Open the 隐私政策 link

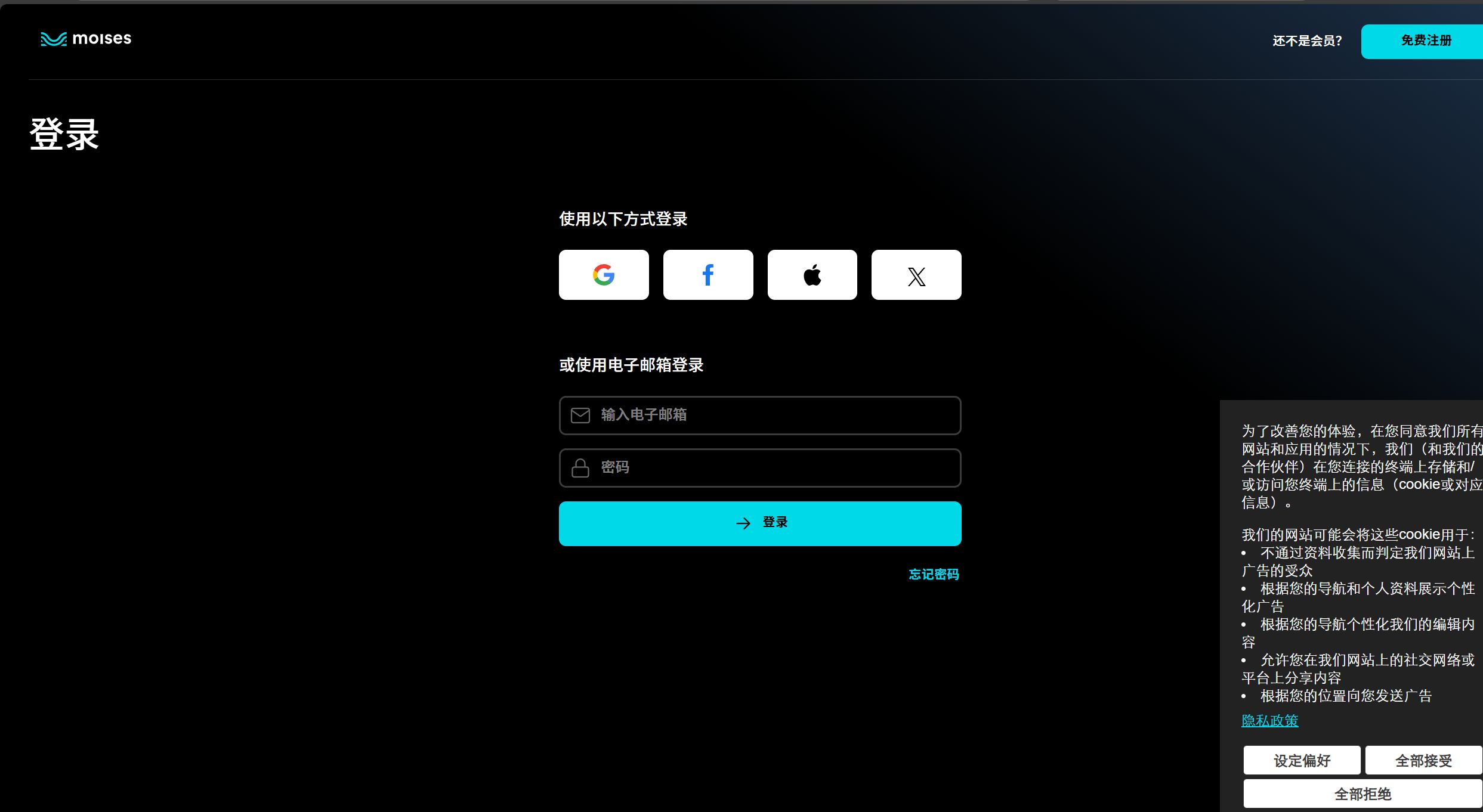tap(1269, 721)
